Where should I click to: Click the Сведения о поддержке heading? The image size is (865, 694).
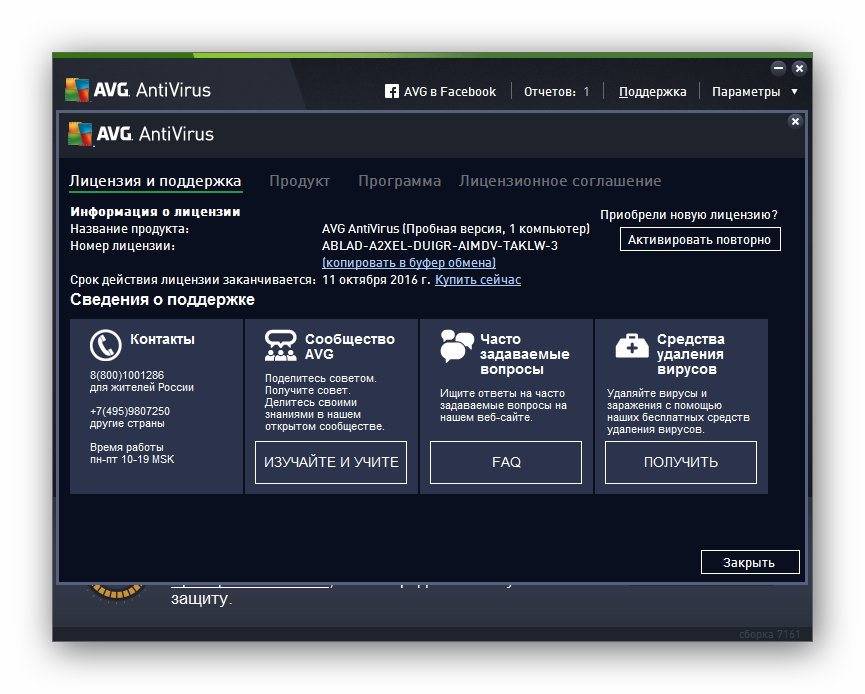162,300
